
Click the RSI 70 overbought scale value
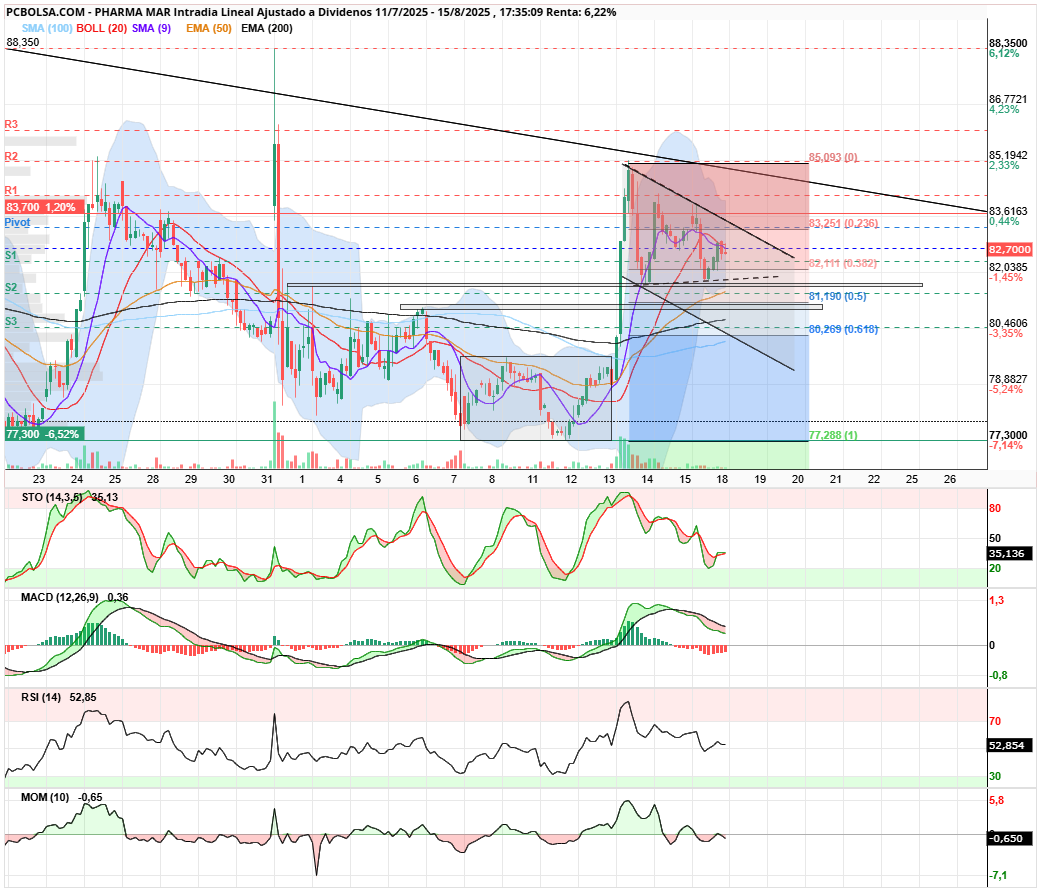point(995,721)
